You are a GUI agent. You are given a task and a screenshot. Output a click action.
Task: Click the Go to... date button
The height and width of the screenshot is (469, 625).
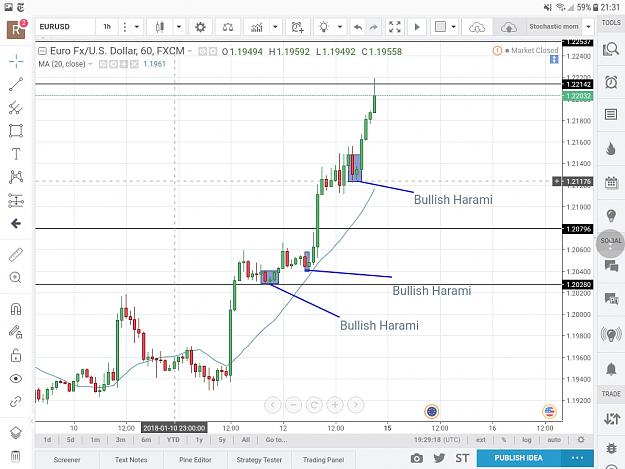(x=277, y=440)
